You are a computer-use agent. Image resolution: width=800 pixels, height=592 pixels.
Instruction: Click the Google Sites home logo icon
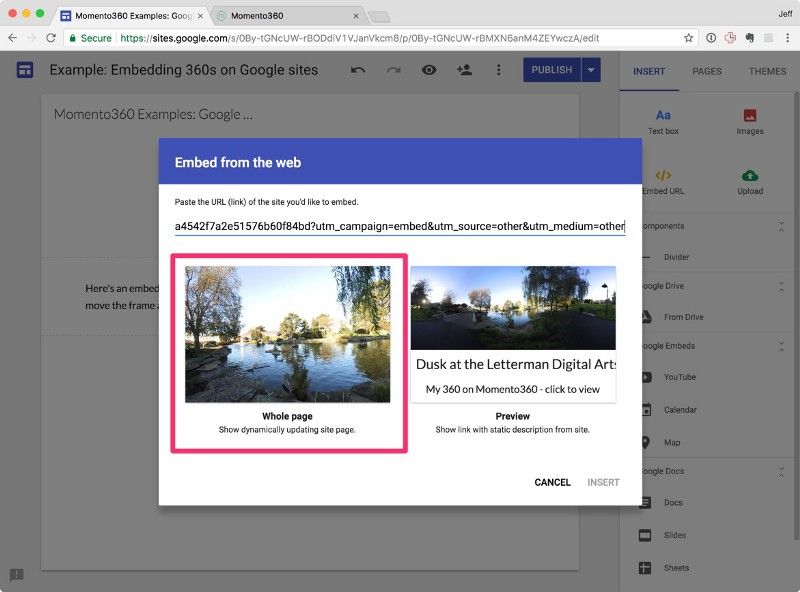tap(24, 69)
